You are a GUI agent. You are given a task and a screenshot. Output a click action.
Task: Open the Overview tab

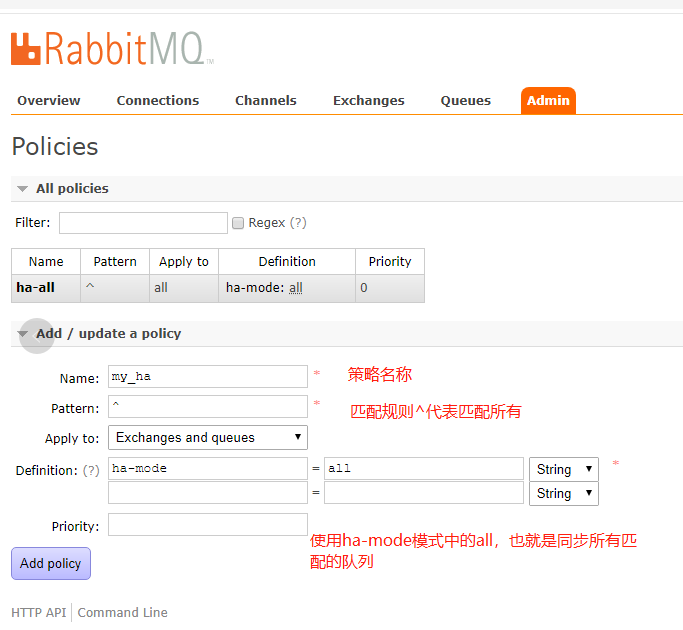point(49,101)
